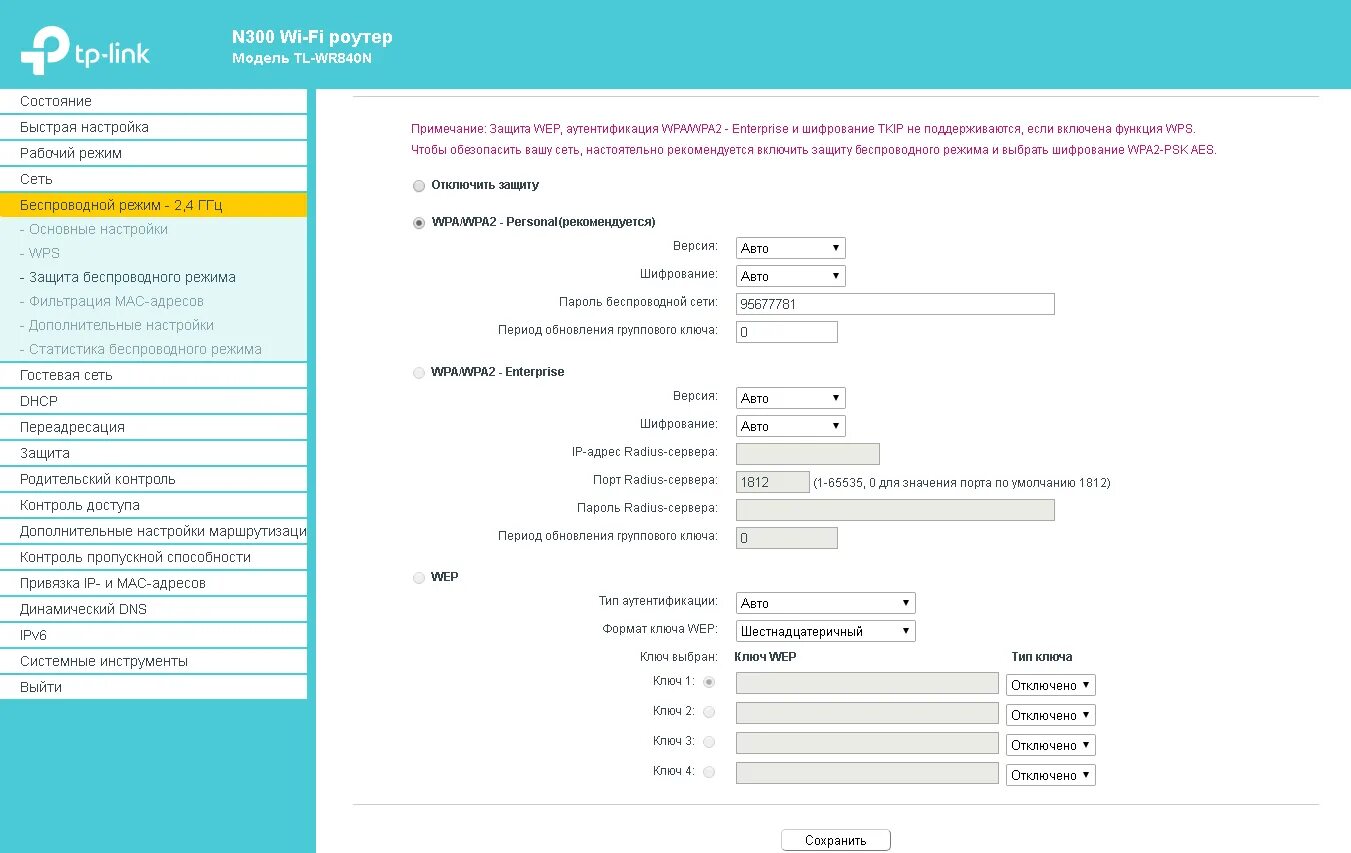Open key type dropdown for Ключ 1
Image resolution: width=1351 pixels, height=853 pixels.
1051,685
